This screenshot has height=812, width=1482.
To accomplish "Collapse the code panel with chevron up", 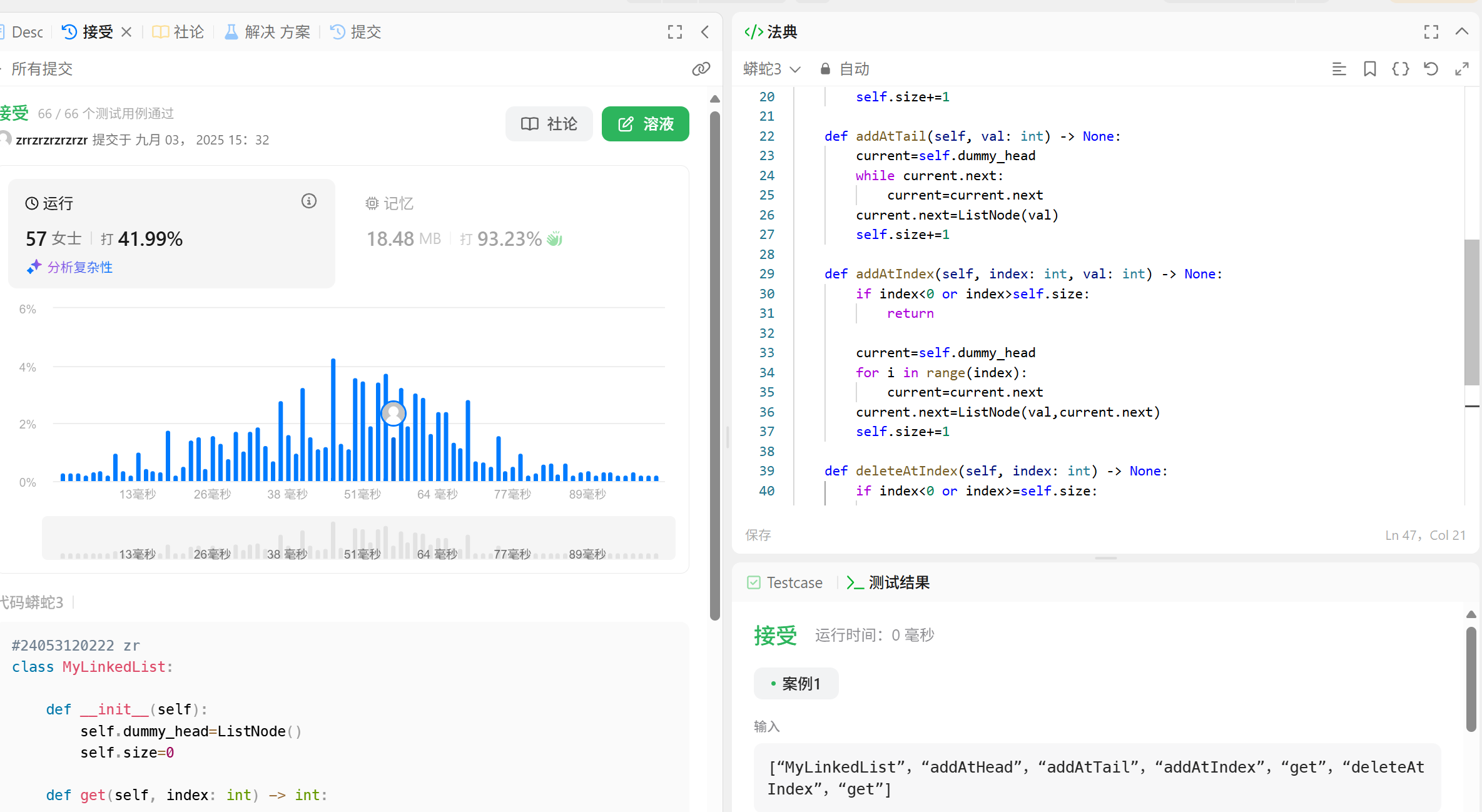I will [1461, 32].
